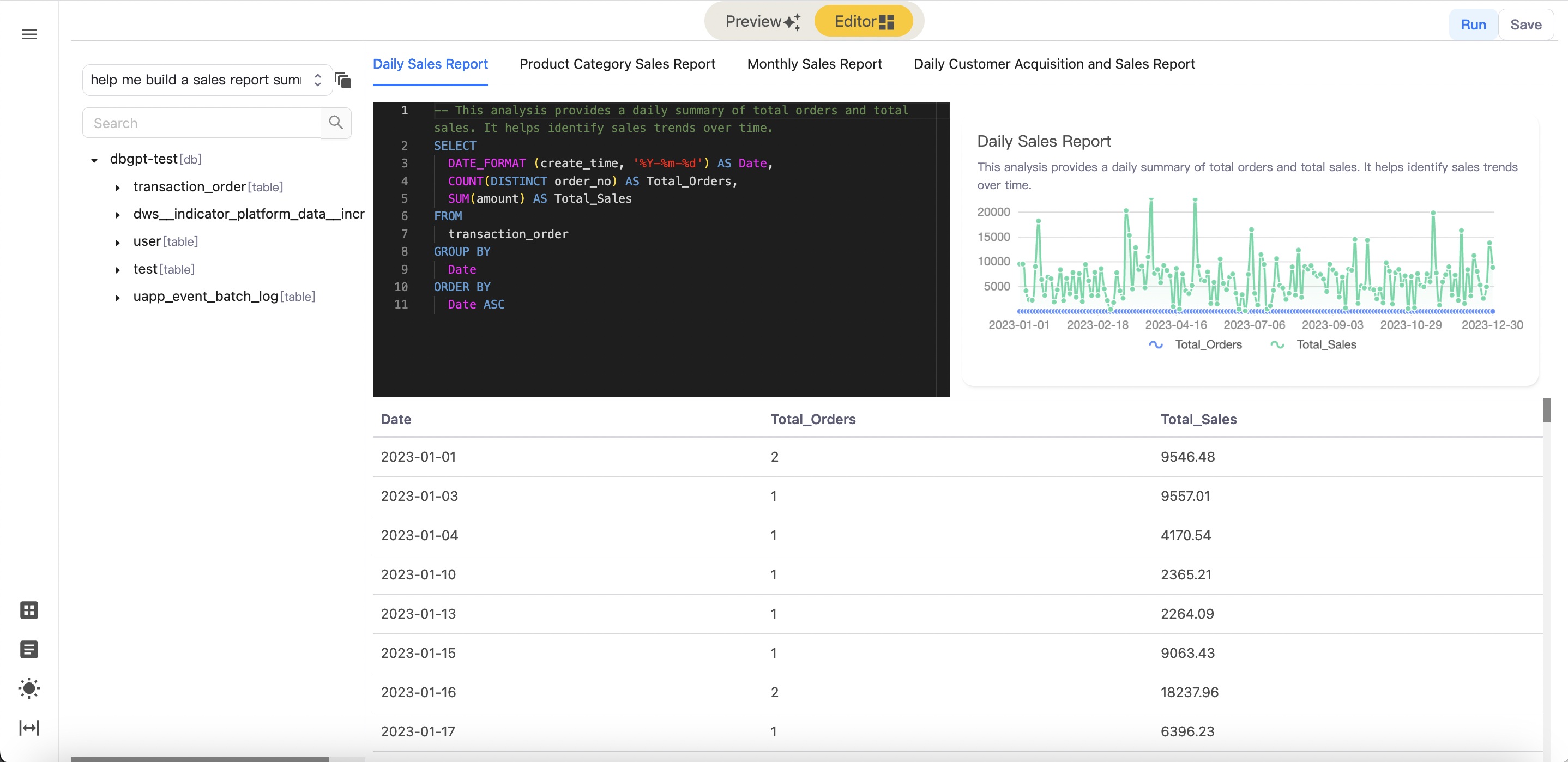Click into the table Search field

point(201,123)
